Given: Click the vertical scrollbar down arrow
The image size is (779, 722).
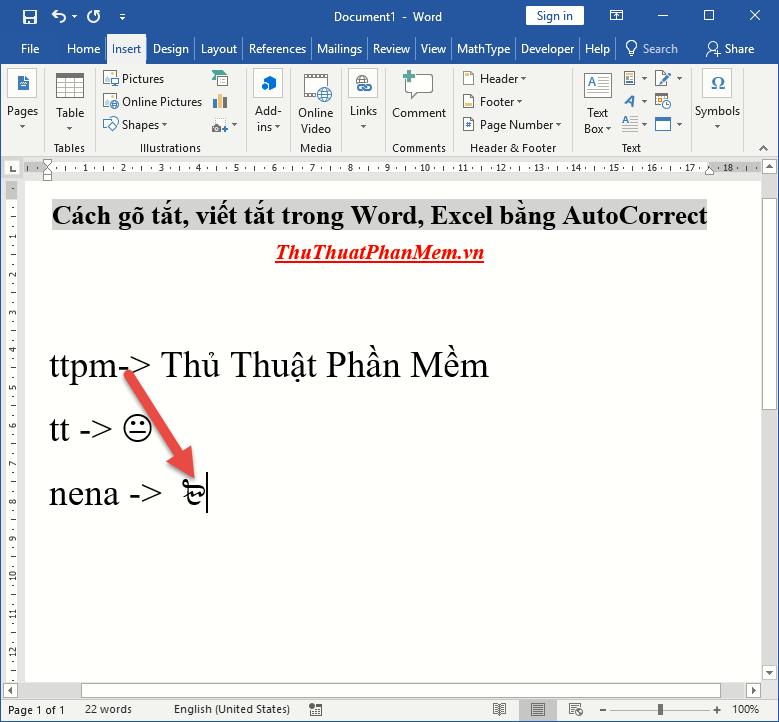Looking at the screenshot, I should coord(769,673).
